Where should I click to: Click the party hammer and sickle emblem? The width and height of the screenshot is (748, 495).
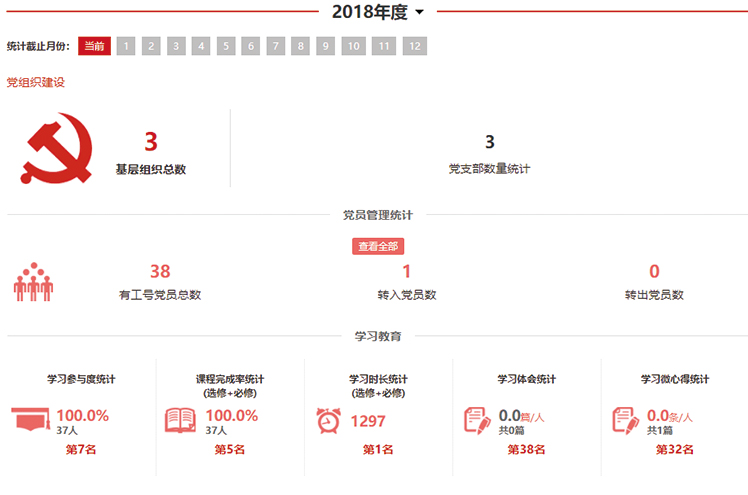pyautogui.click(x=56, y=148)
